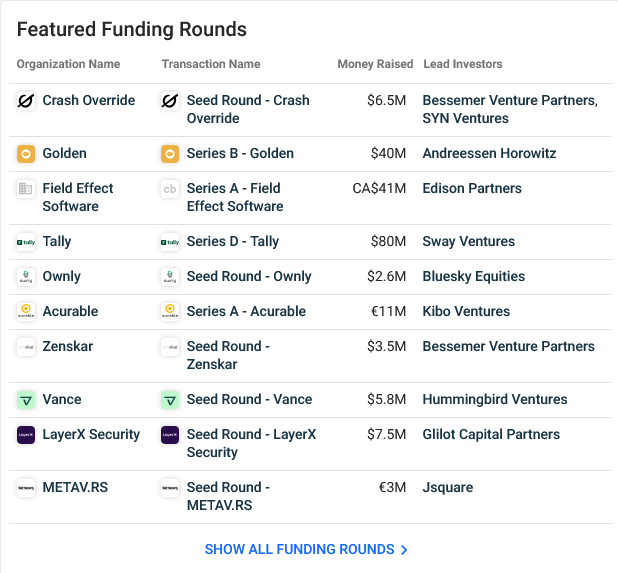Click LayerX logo beside Seed Round transaction
This screenshot has width=618, height=573.
(170, 435)
